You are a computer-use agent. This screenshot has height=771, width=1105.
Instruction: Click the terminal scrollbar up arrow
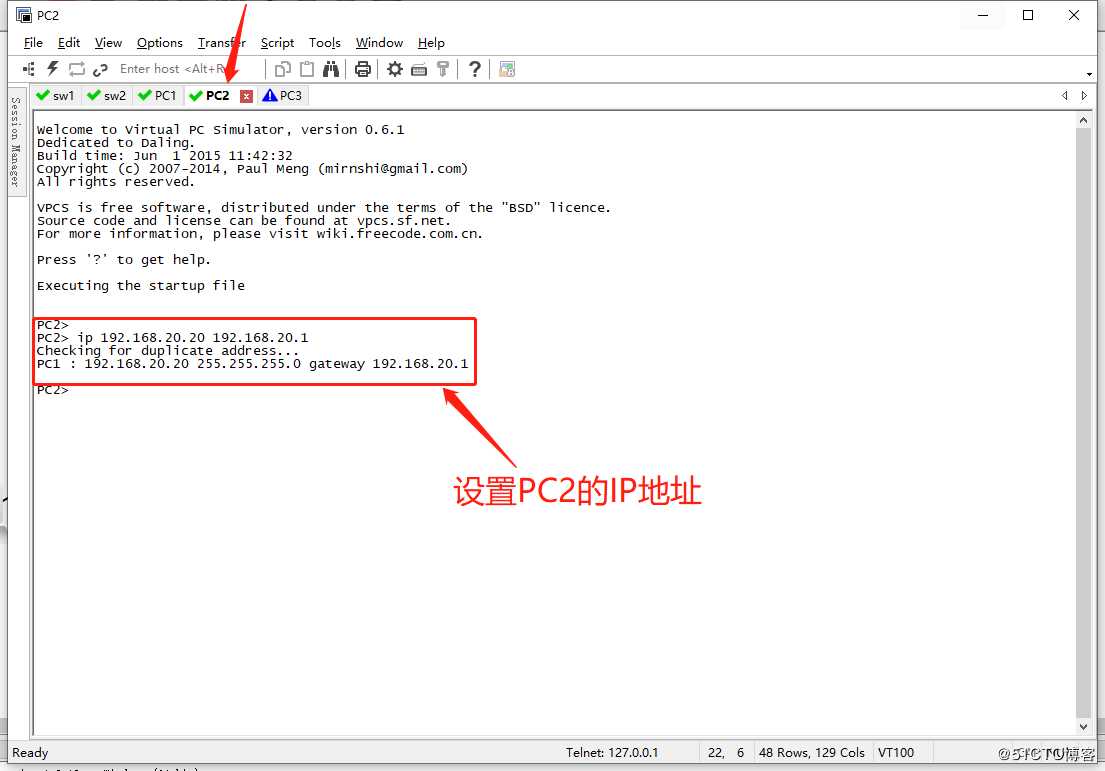tap(1083, 120)
